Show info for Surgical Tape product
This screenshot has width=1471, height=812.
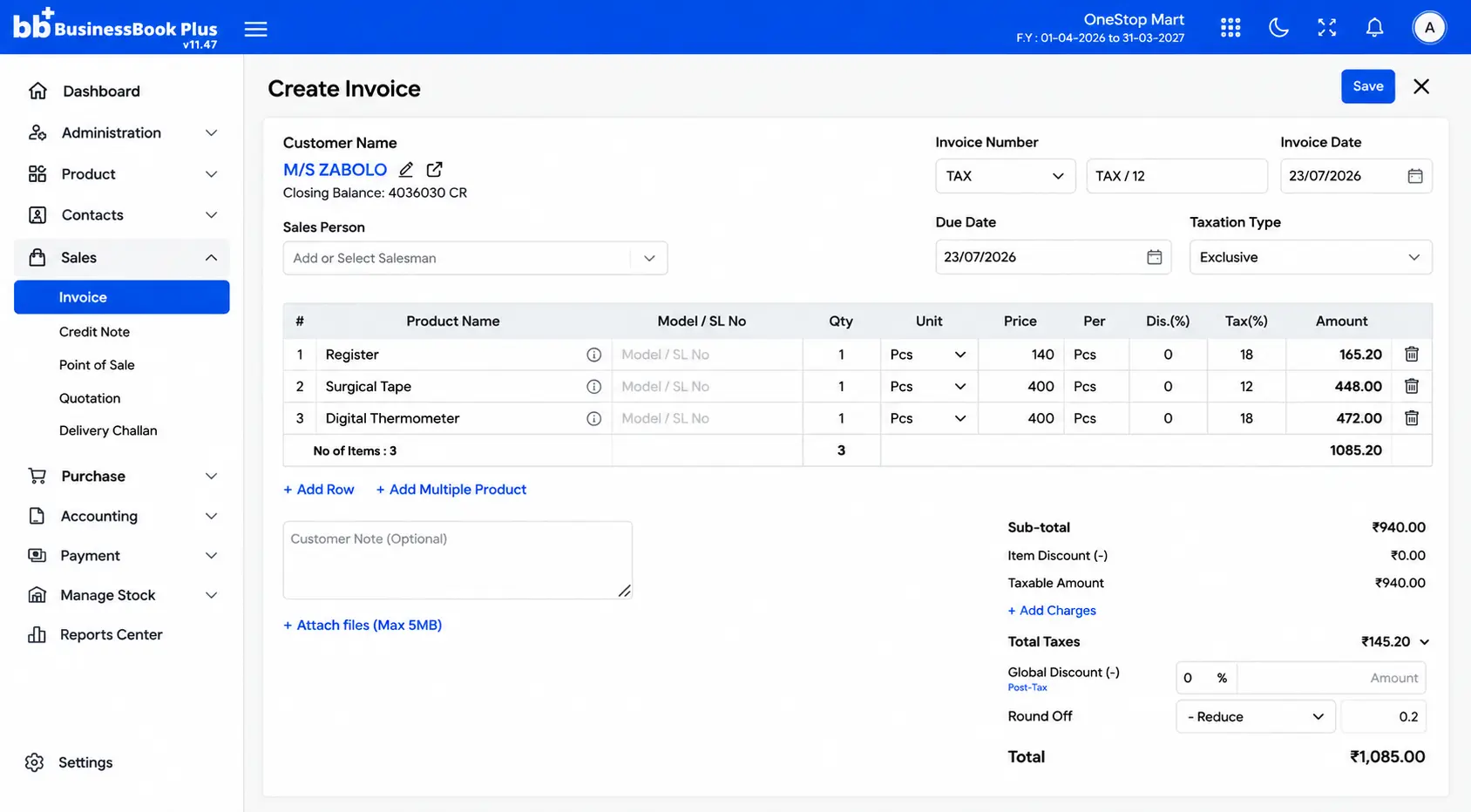594,387
